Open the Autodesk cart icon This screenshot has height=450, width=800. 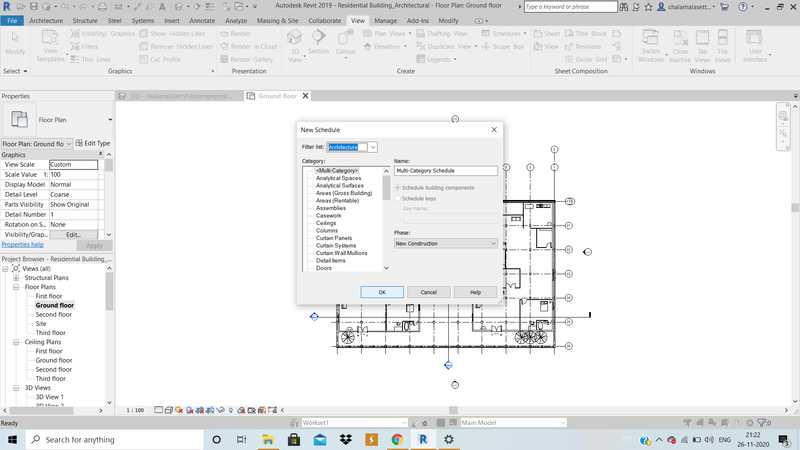pyautogui.click(x=724, y=7)
